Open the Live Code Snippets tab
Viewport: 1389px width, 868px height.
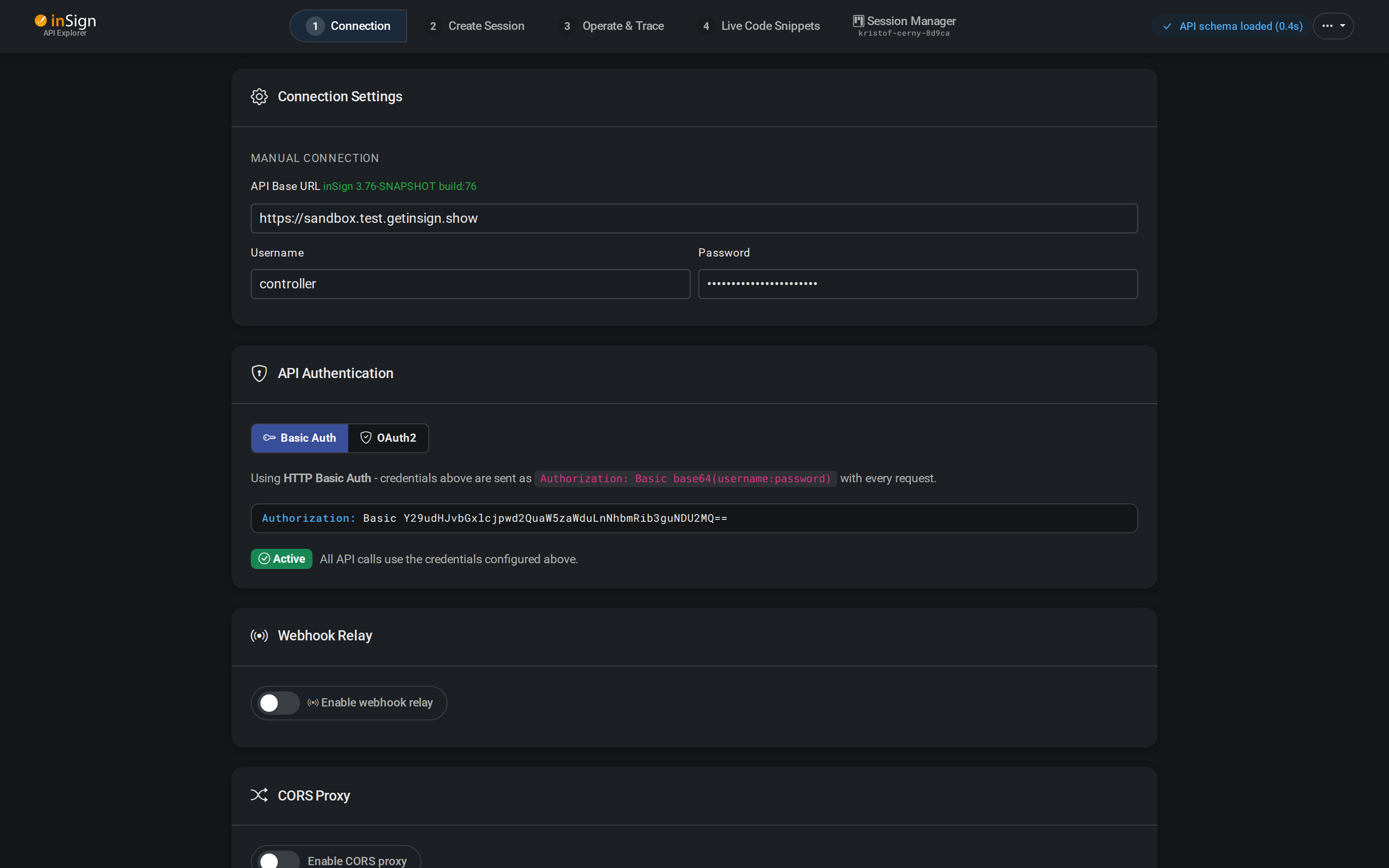758,25
